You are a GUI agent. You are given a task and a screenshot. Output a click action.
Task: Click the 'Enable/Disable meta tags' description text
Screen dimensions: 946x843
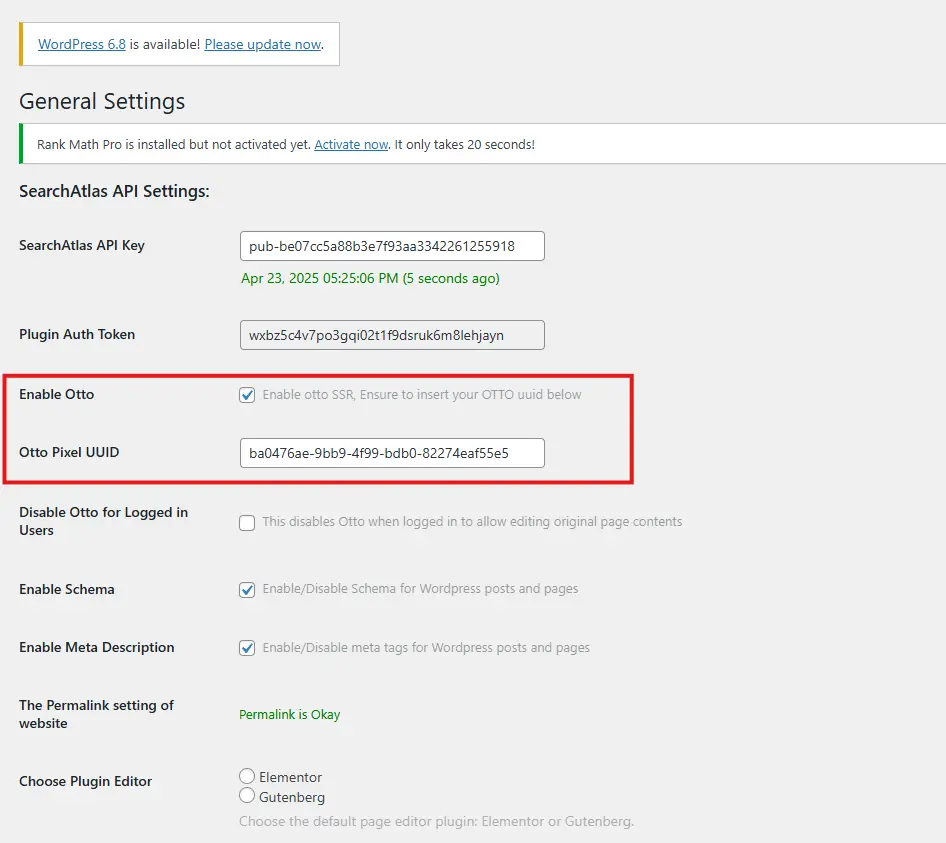(426, 648)
